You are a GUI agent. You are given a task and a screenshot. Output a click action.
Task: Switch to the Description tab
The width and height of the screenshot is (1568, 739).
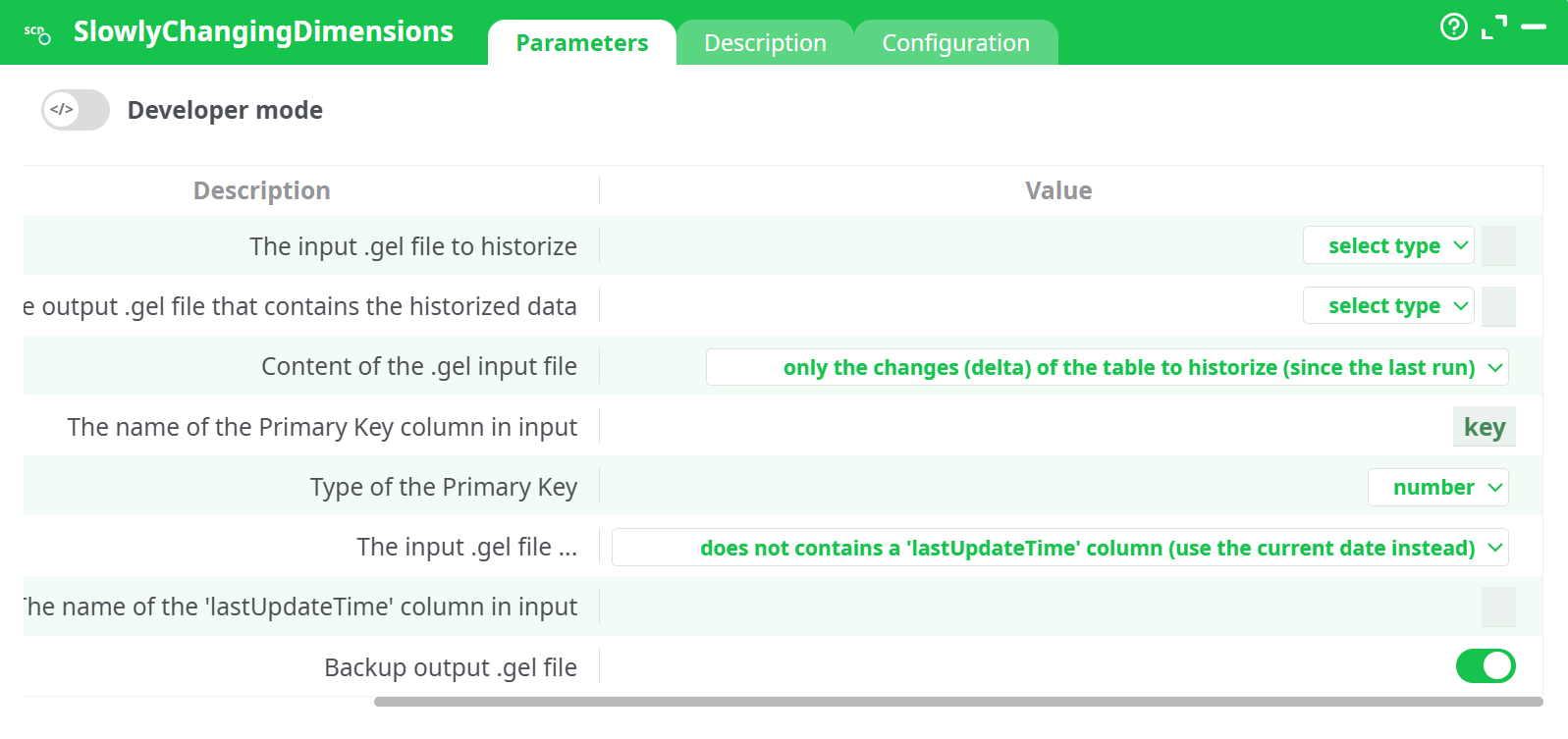(x=765, y=42)
